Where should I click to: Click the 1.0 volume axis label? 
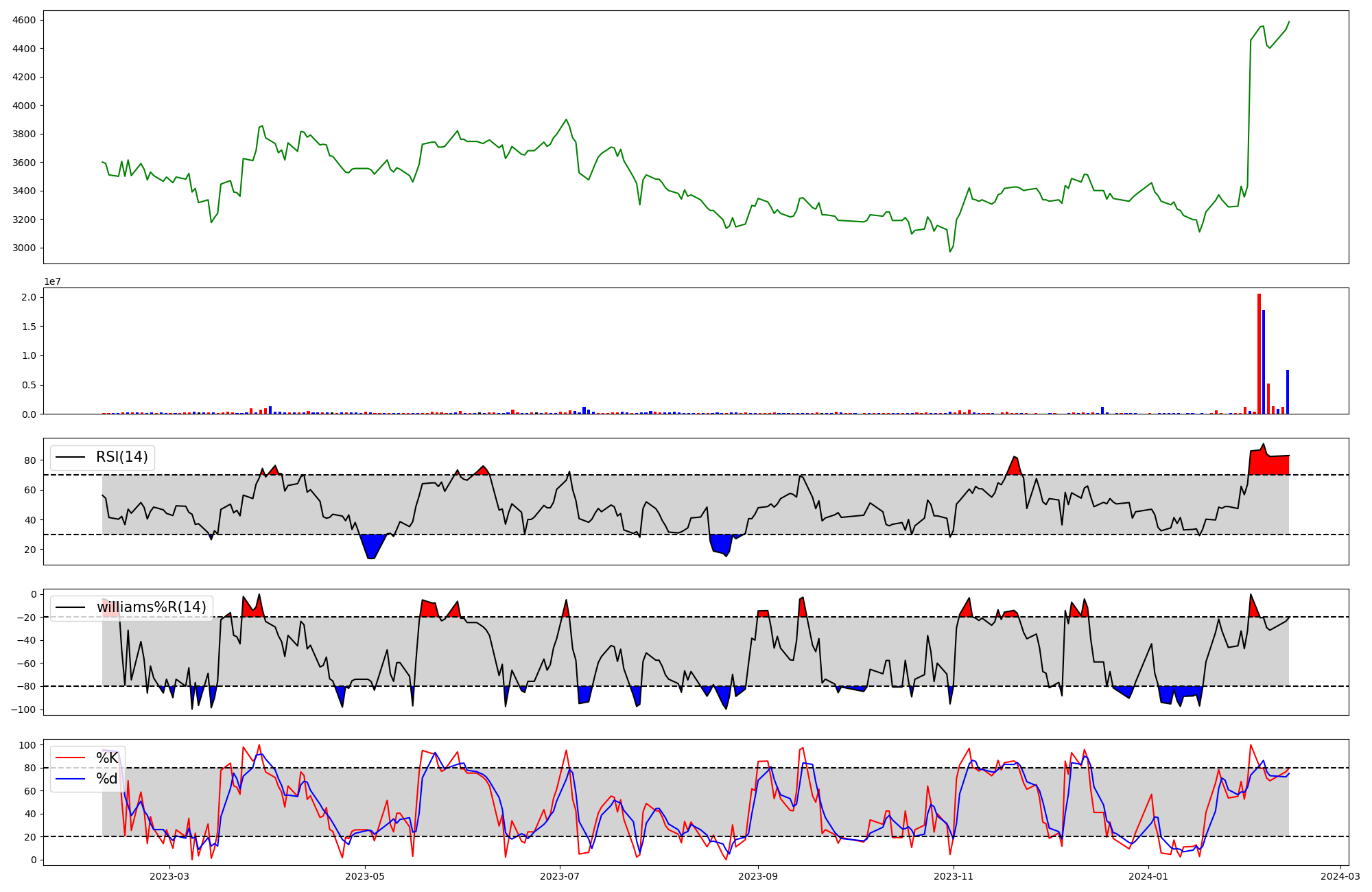[29, 356]
